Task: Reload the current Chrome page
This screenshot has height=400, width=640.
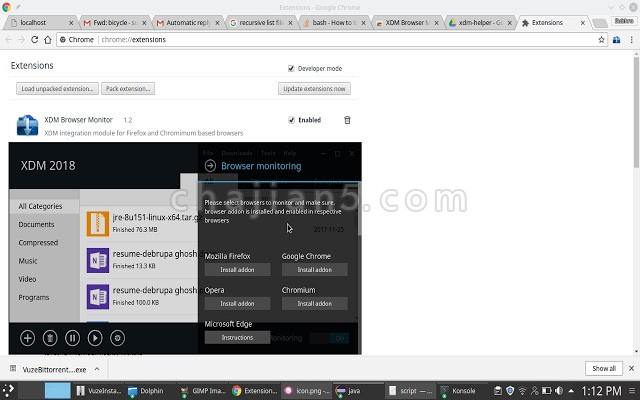Action: click(x=34, y=40)
